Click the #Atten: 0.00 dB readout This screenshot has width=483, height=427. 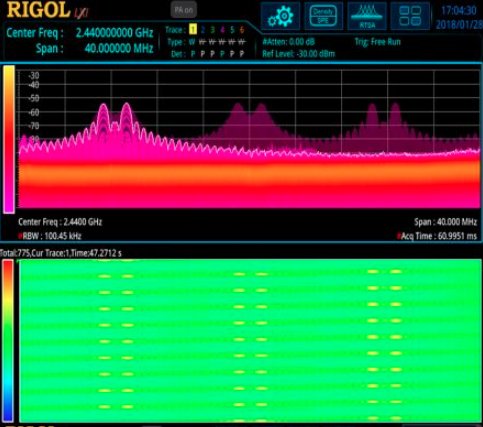click(x=289, y=42)
